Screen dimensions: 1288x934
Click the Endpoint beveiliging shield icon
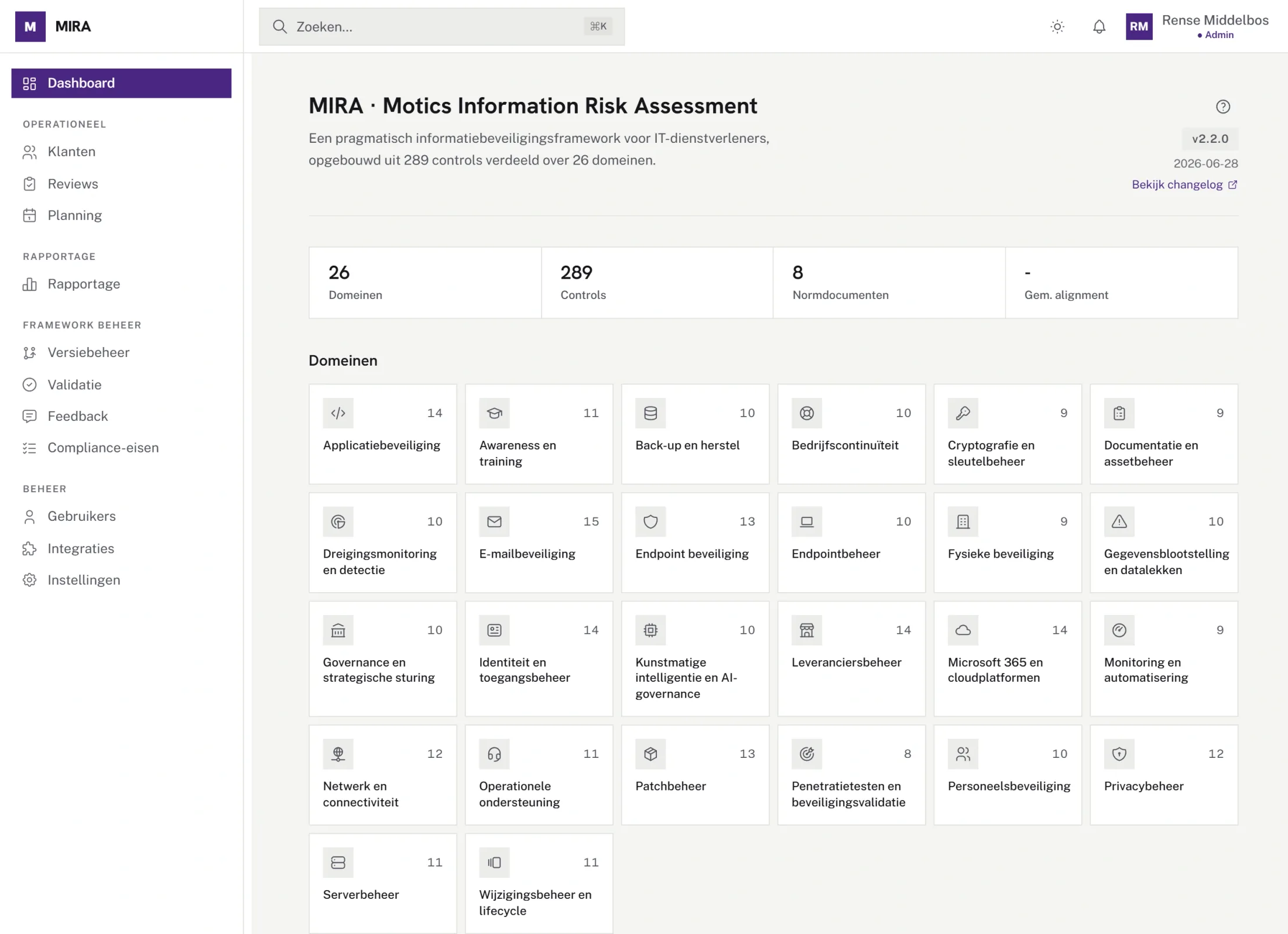pyautogui.click(x=650, y=521)
